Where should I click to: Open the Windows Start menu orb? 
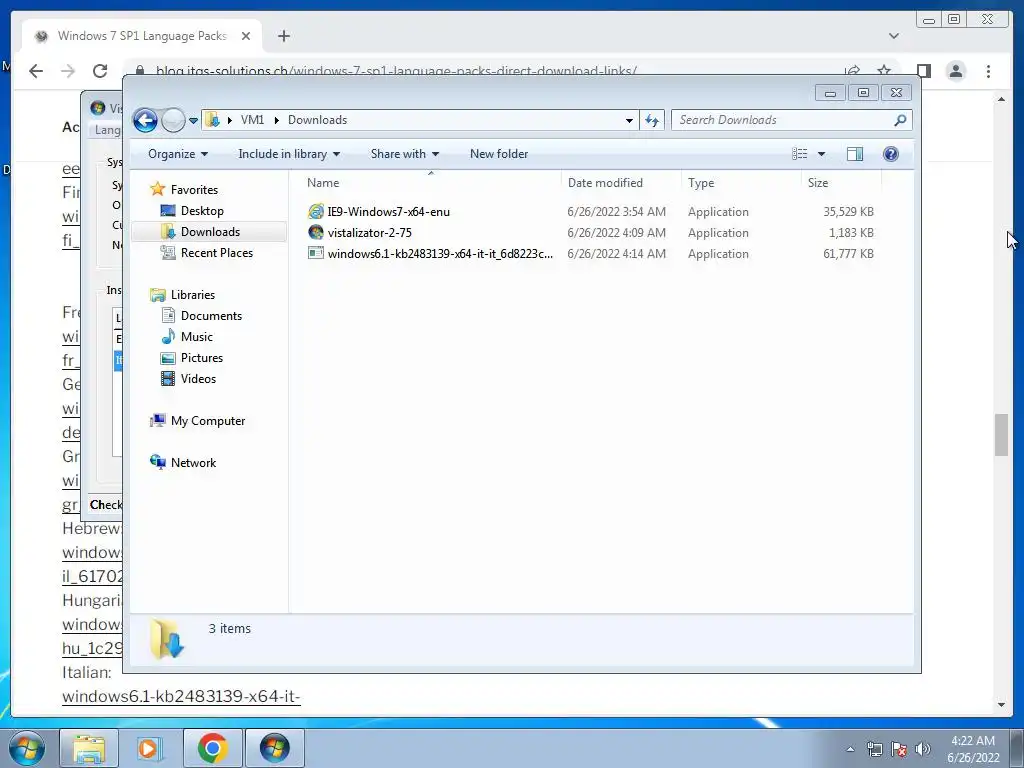(27, 748)
